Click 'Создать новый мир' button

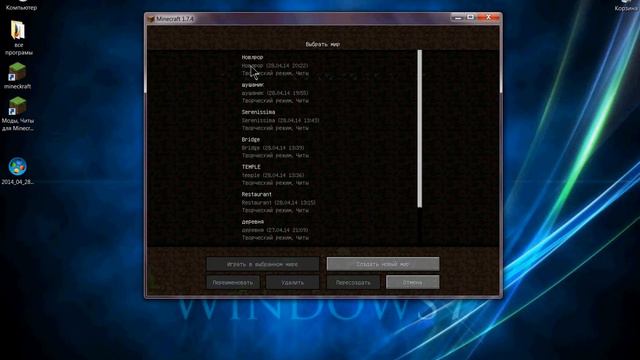[383, 264]
